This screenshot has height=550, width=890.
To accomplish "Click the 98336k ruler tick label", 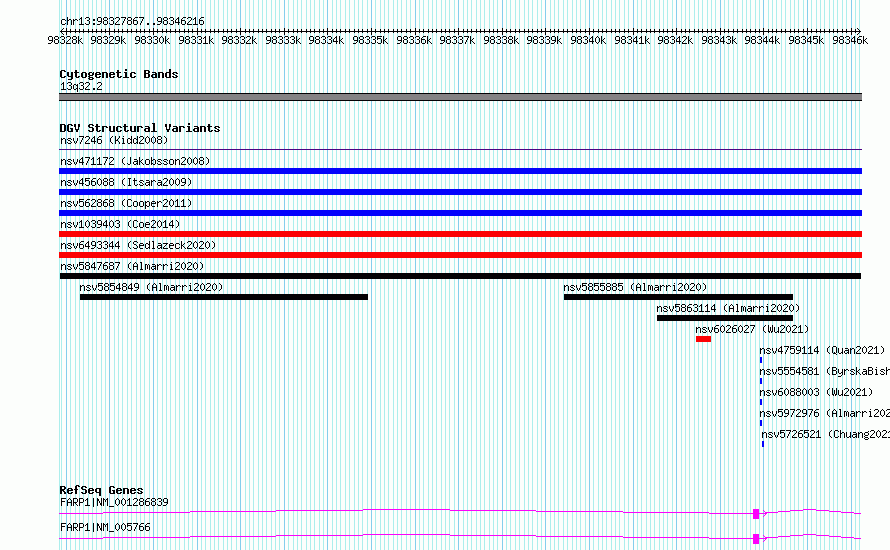I will pos(414,40).
